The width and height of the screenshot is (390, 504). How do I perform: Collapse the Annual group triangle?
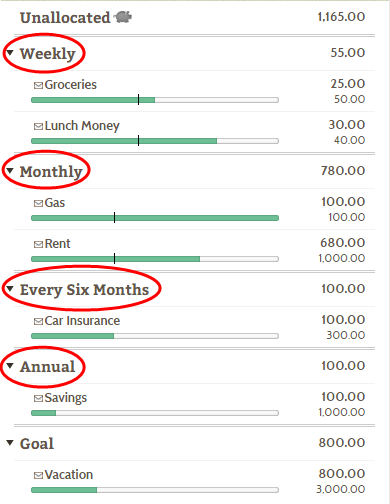[x=10, y=366]
